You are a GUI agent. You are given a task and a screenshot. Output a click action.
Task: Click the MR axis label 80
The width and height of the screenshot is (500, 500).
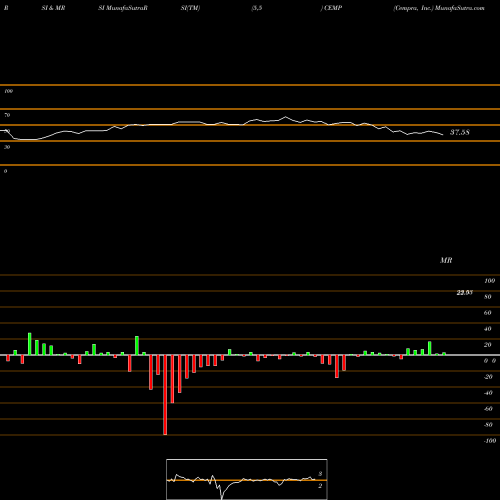[488, 297]
